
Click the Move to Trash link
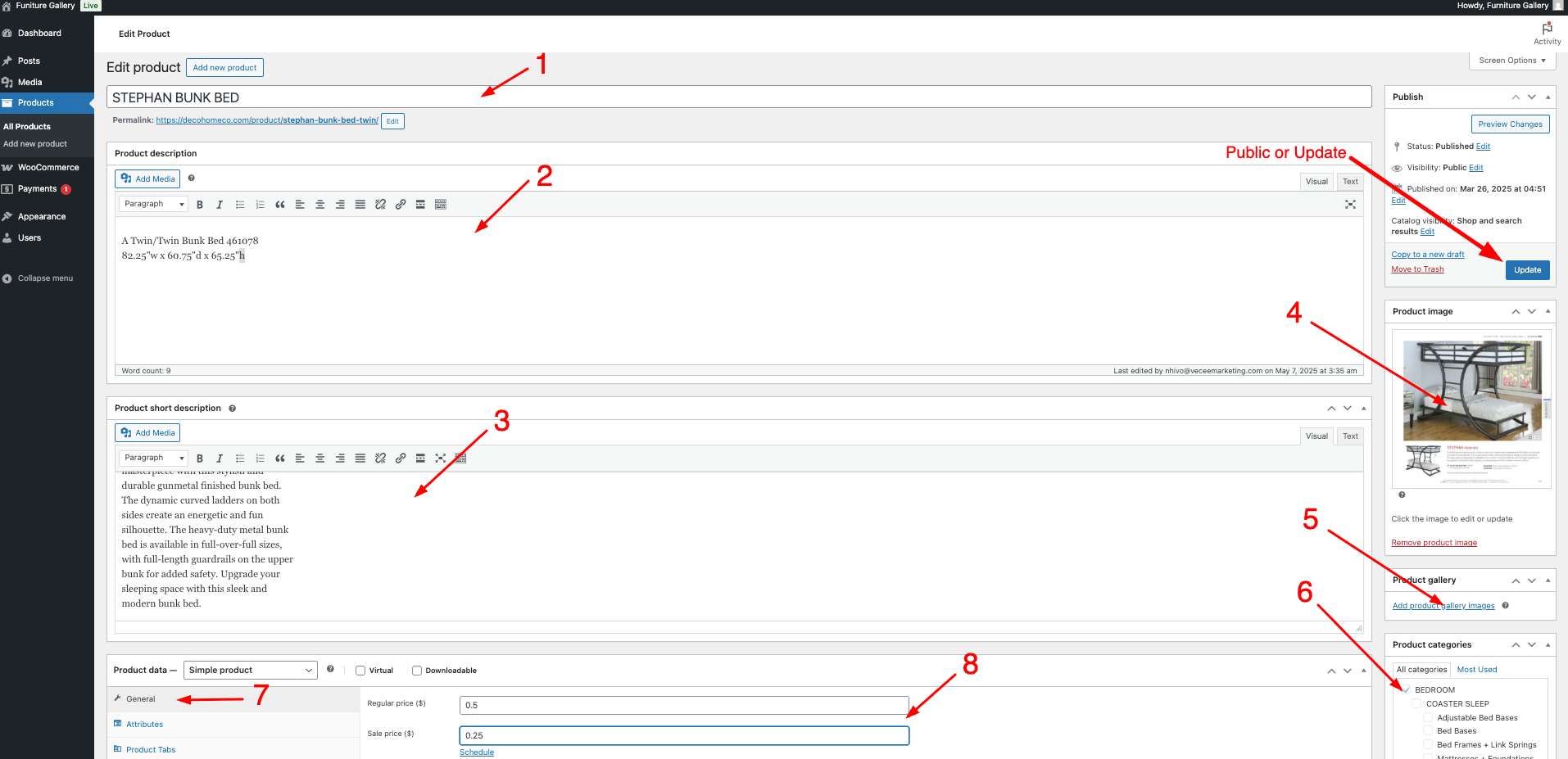[1417, 269]
